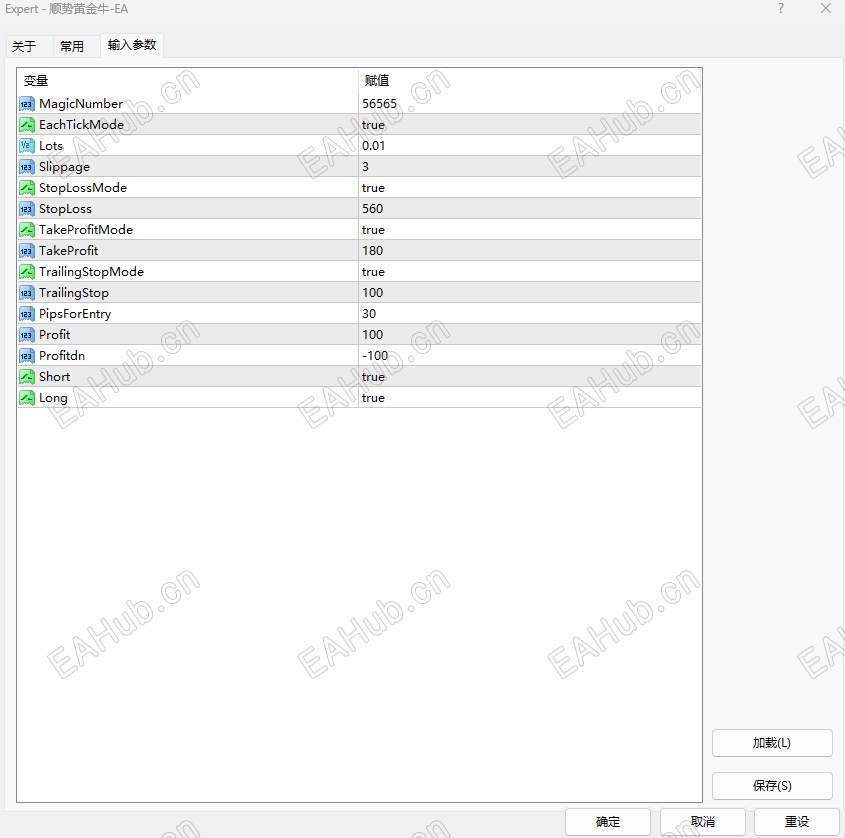Confirm with the 确定 button
This screenshot has width=845, height=838.
(608, 822)
